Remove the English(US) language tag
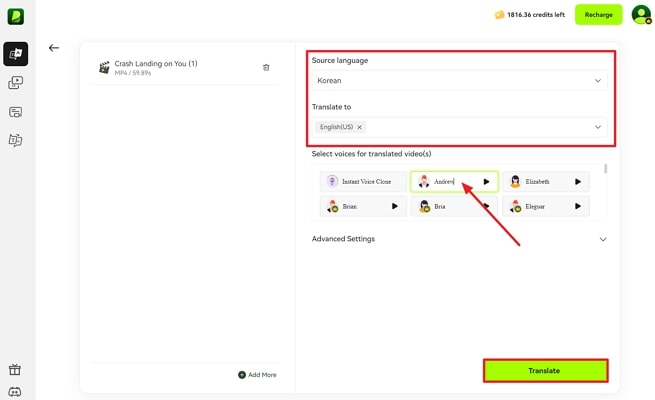This screenshot has width=655, height=400. [359, 127]
